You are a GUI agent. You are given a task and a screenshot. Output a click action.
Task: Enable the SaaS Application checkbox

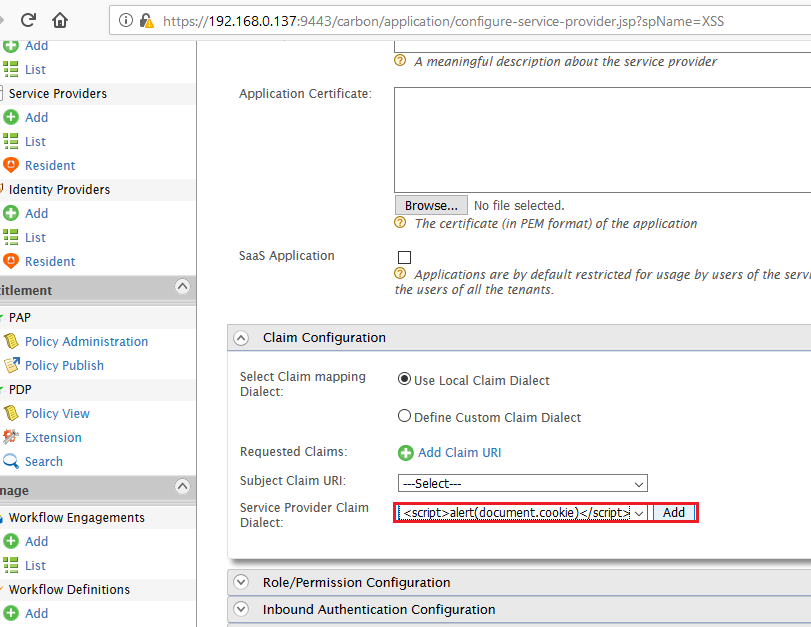405,257
